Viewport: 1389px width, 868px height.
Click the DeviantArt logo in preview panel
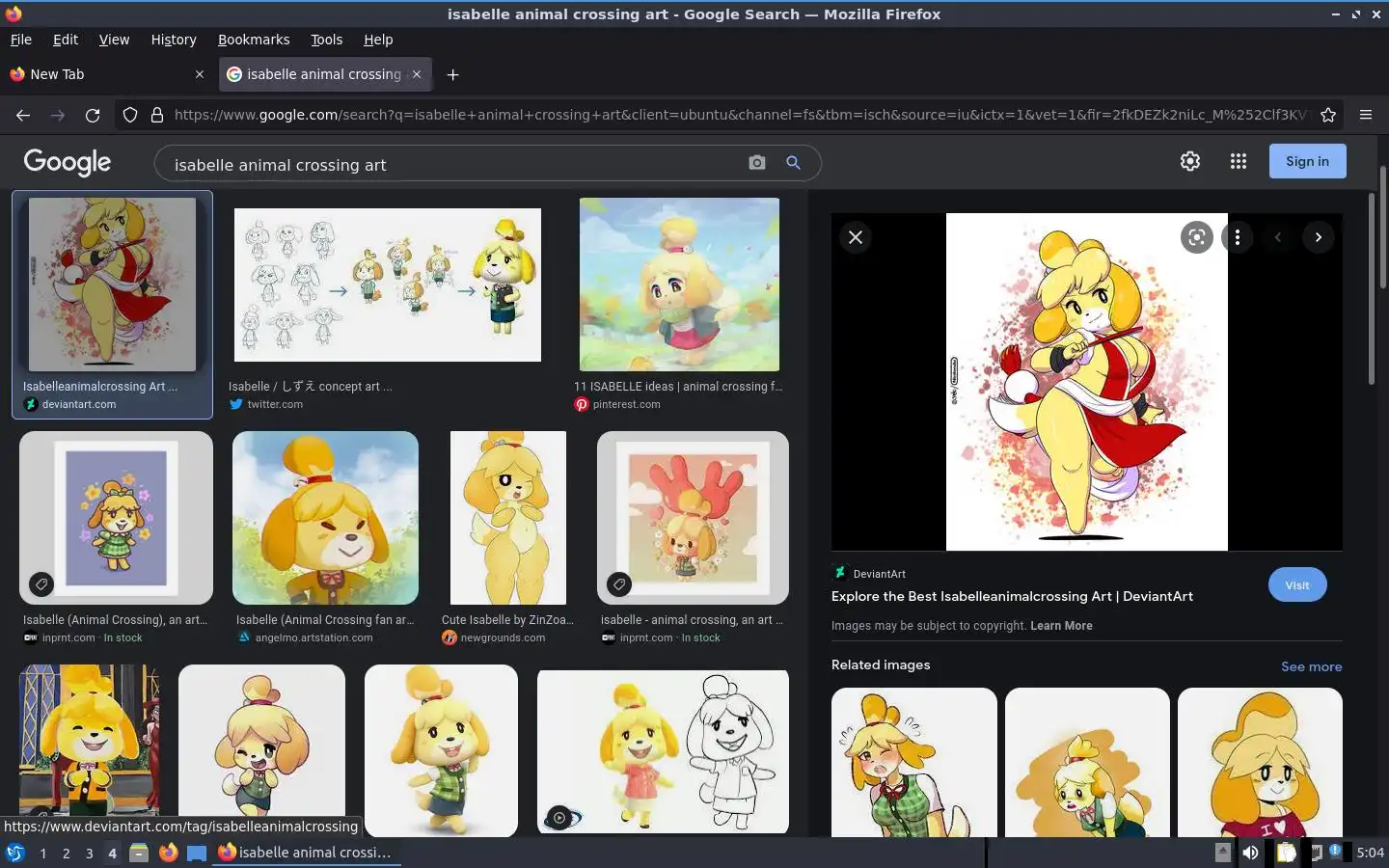839,573
